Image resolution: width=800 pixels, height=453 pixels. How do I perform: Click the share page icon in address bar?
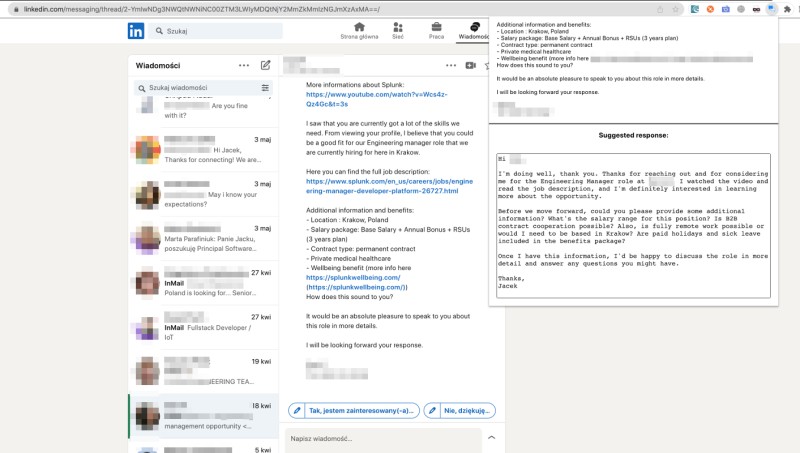[x=660, y=9]
